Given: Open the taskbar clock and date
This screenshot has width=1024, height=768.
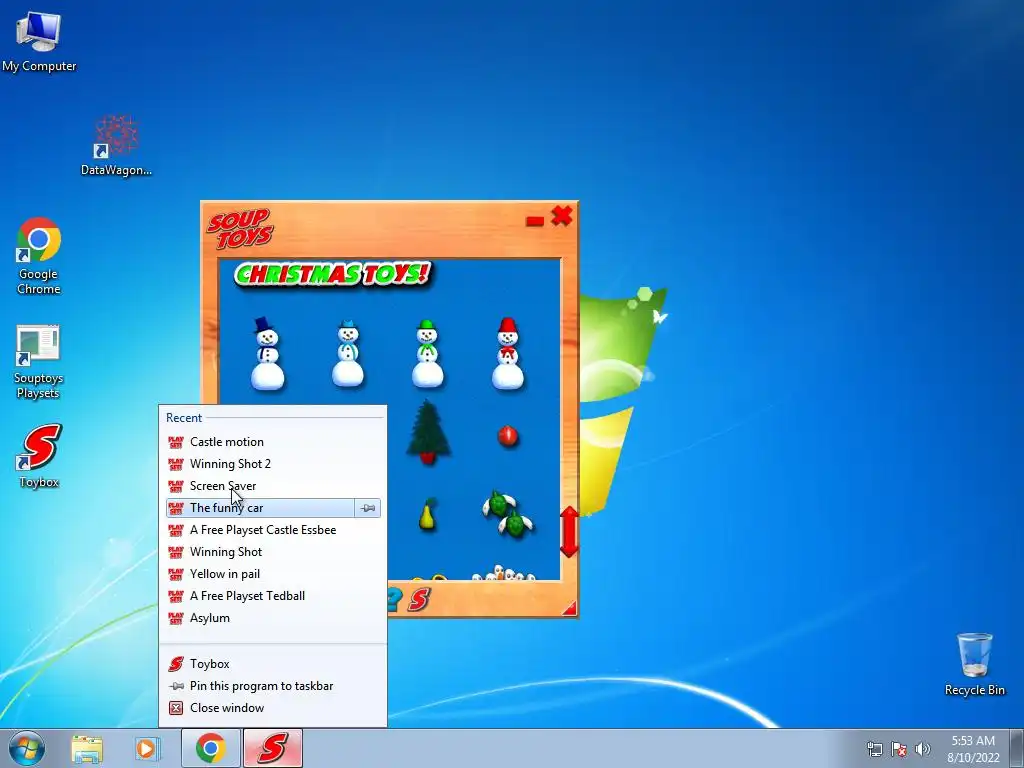Looking at the screenshot, I should click(x=973, y=749).
